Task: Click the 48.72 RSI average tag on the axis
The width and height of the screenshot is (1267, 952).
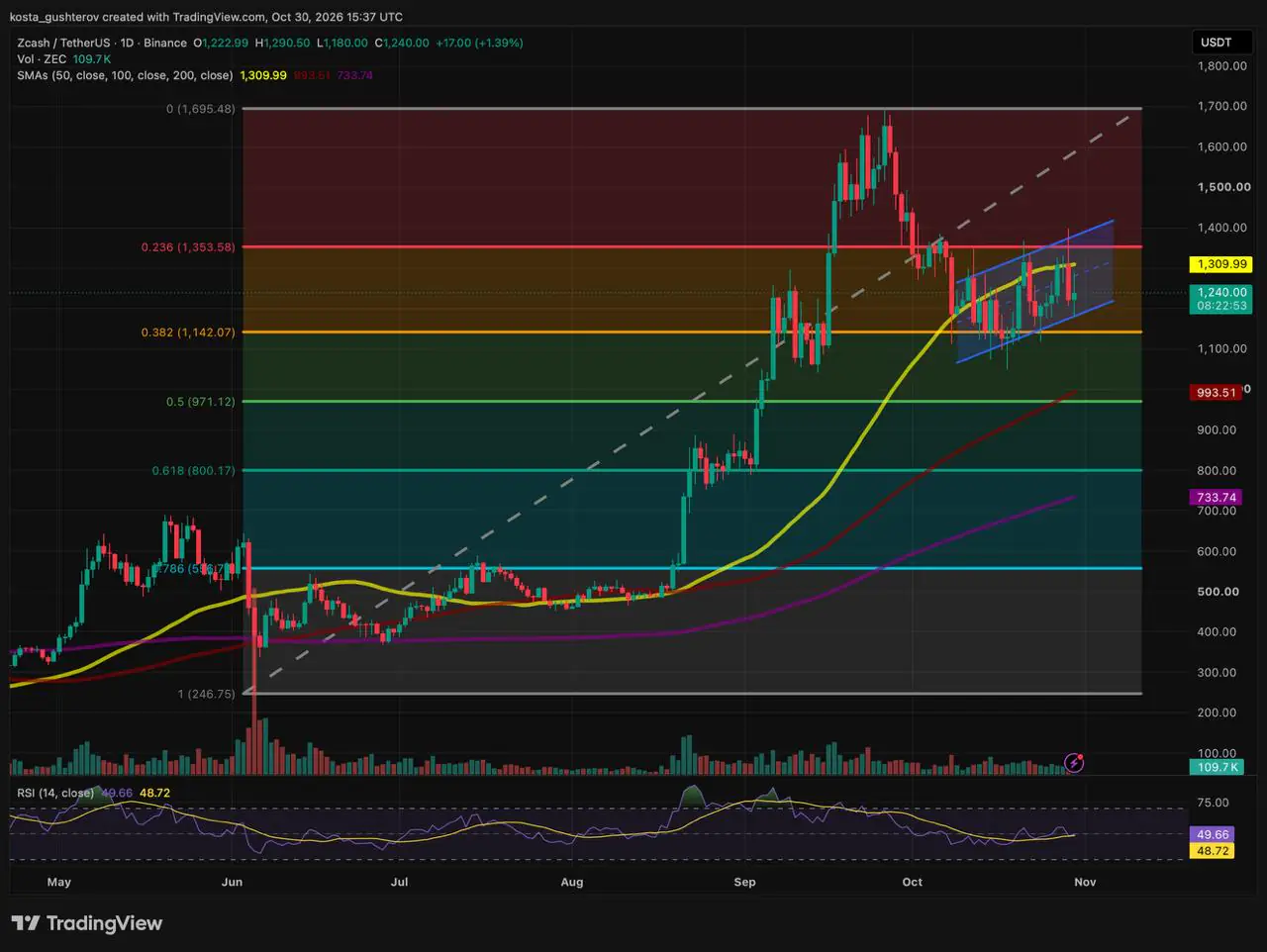Action: [x=1213, y=851]
